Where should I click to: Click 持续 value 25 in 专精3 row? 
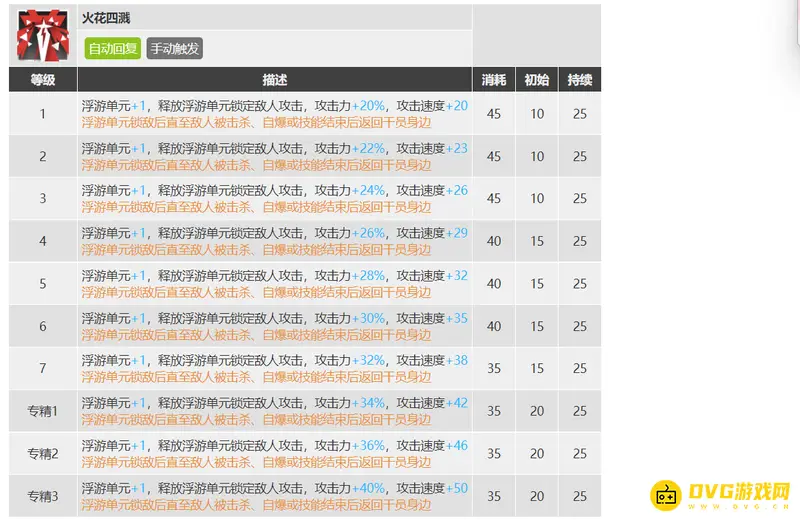click(x=580, y=496)
